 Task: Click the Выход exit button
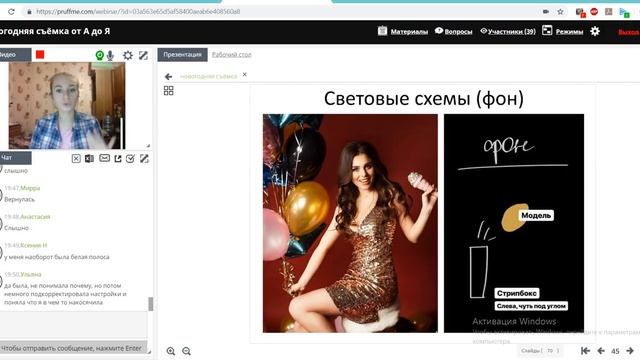coord(629,32)
